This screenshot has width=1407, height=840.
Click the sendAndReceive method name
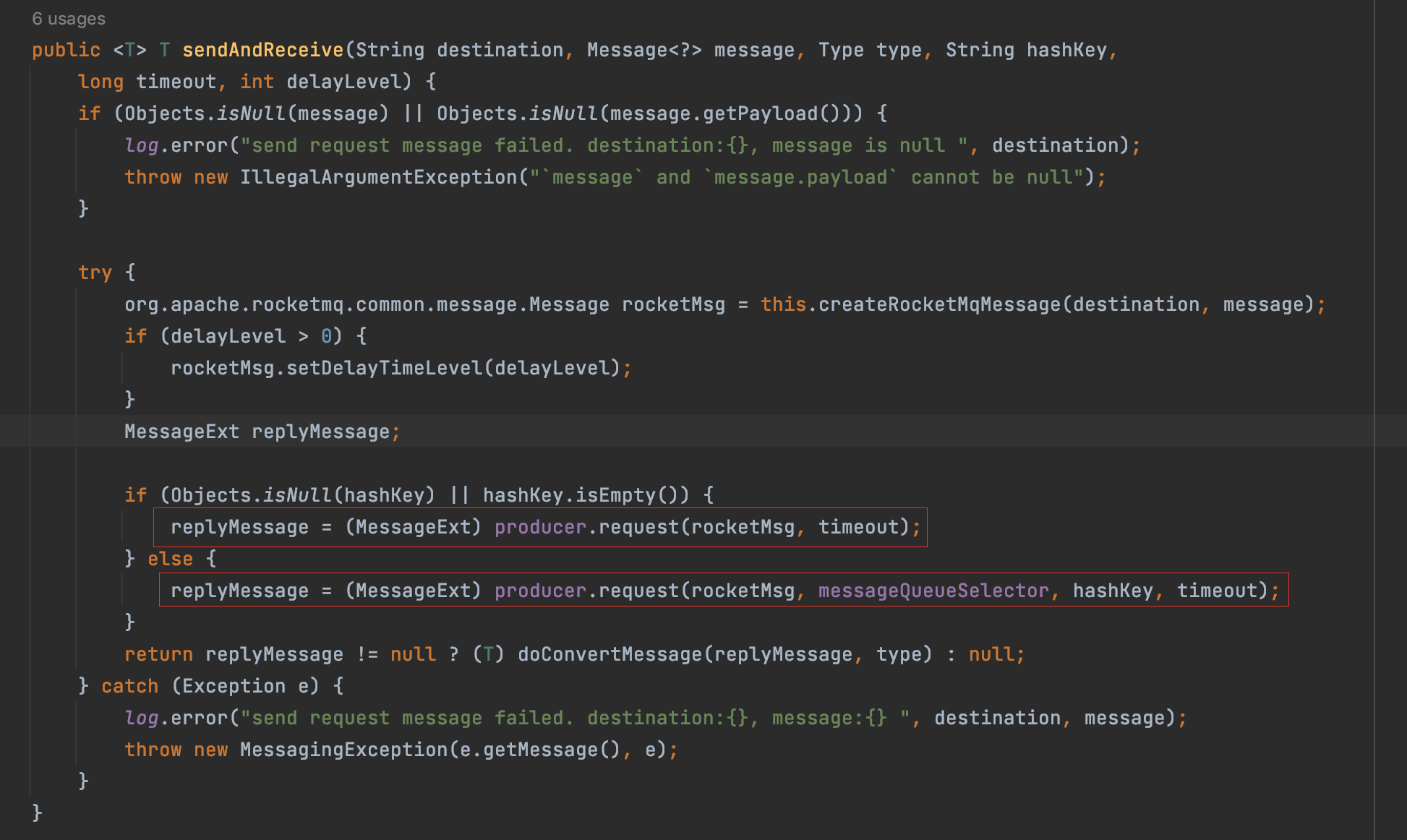pos(262,50)
